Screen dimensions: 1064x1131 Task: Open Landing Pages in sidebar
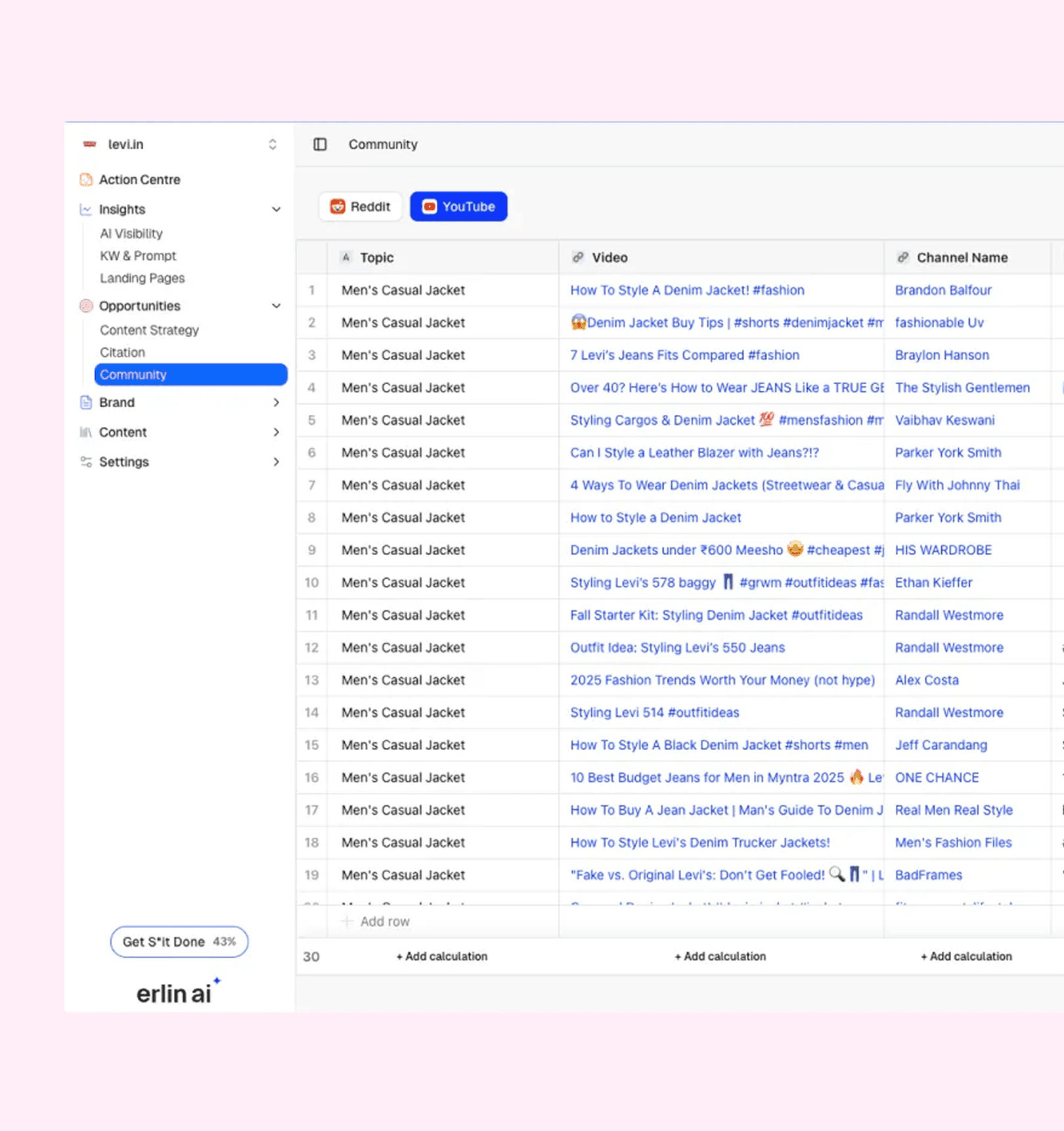143,278
